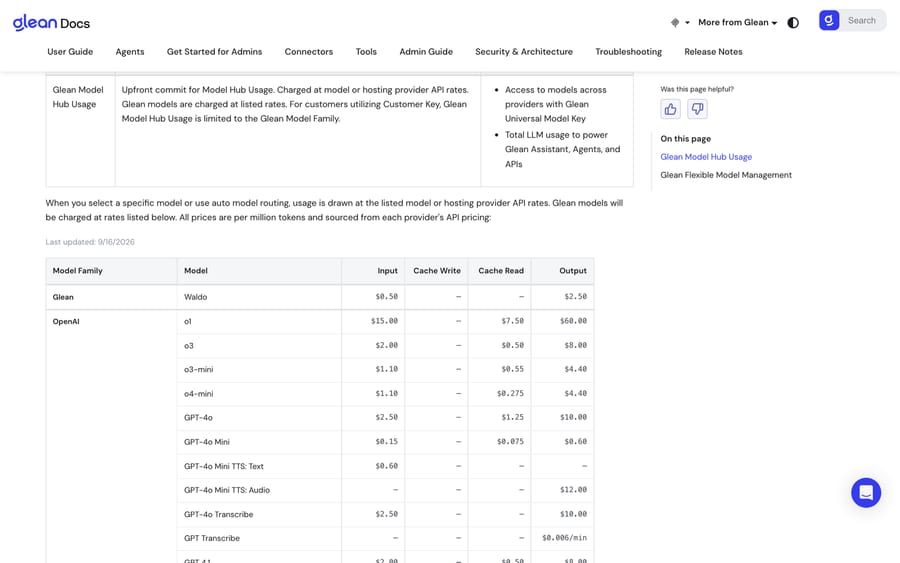The width and height of the screenshot is (900, 563).
Task: Open Security & Architecture nav tab
Action: (524, 52)
